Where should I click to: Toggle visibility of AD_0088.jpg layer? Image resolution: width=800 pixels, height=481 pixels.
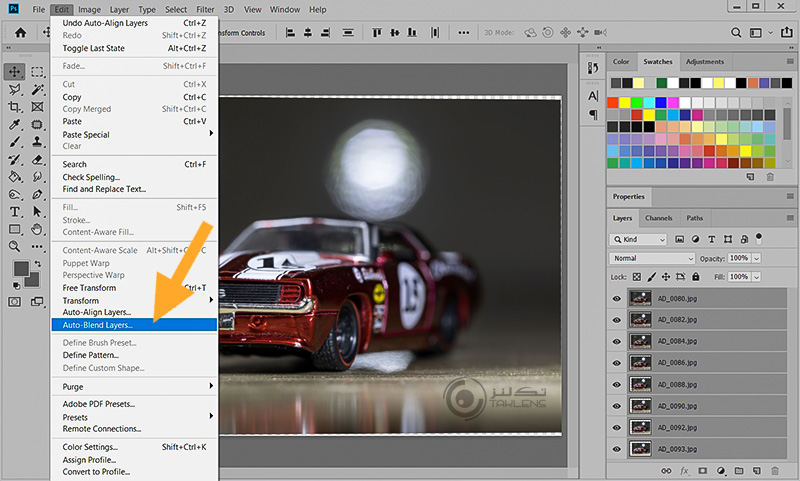[617, 384]
